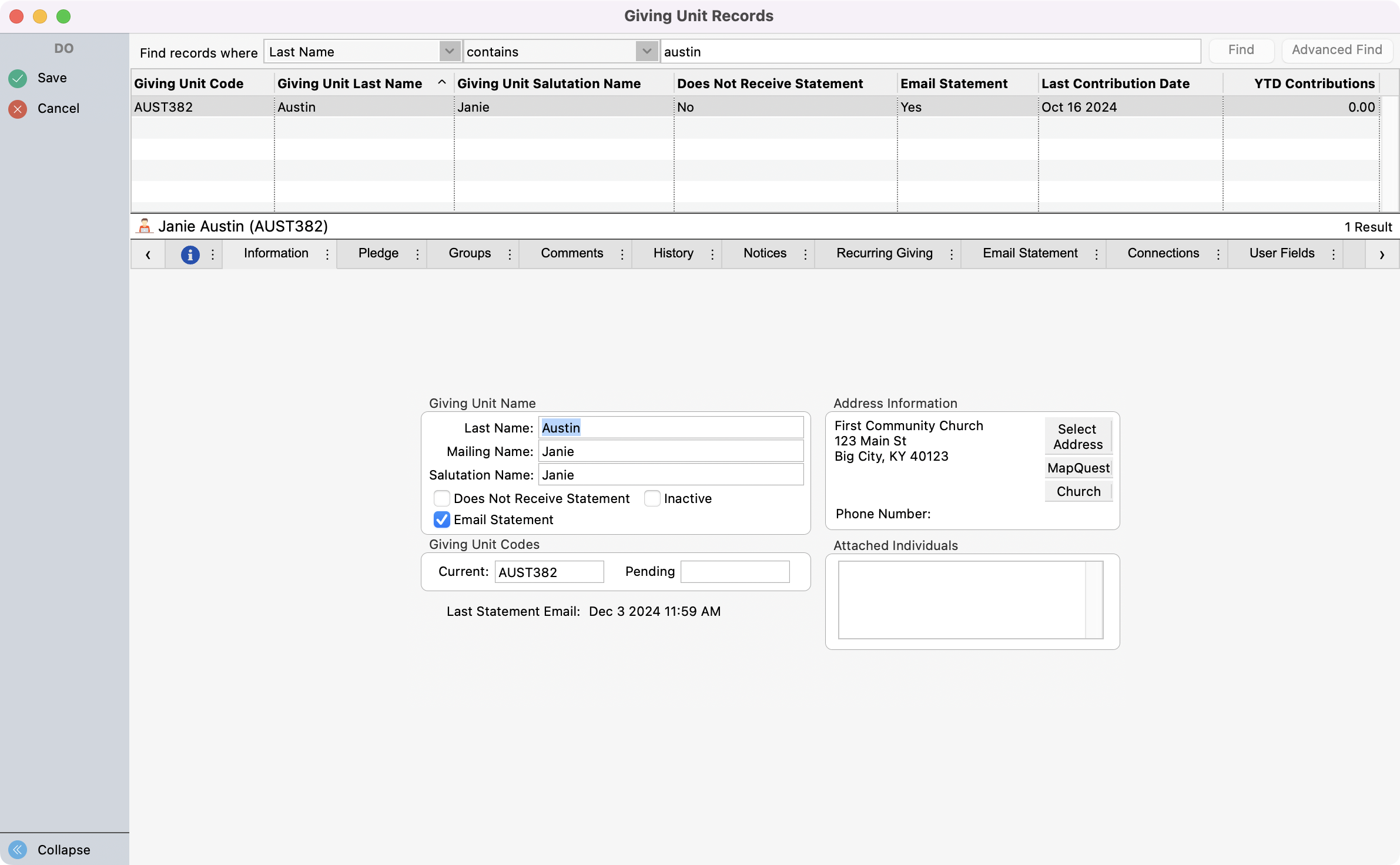Click the Pending giving unit code field
This screenshot has width=1400, height=865.
(x=734, y=571)
